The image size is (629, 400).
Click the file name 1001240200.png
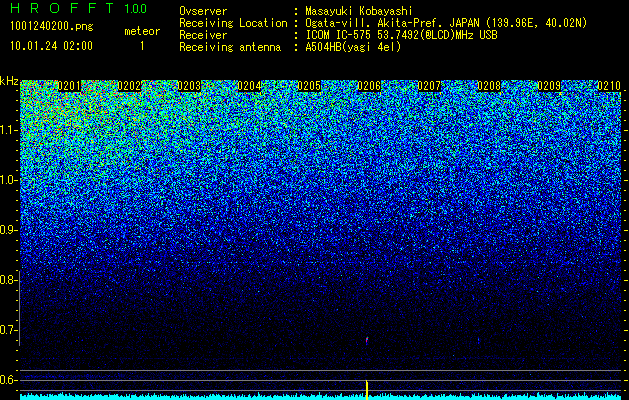click(52, 27)
